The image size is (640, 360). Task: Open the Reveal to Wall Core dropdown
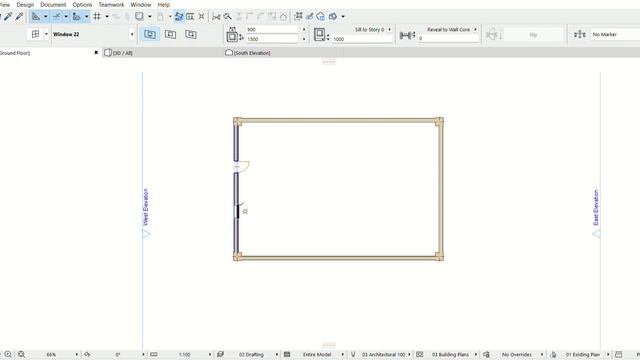point(452,30)
